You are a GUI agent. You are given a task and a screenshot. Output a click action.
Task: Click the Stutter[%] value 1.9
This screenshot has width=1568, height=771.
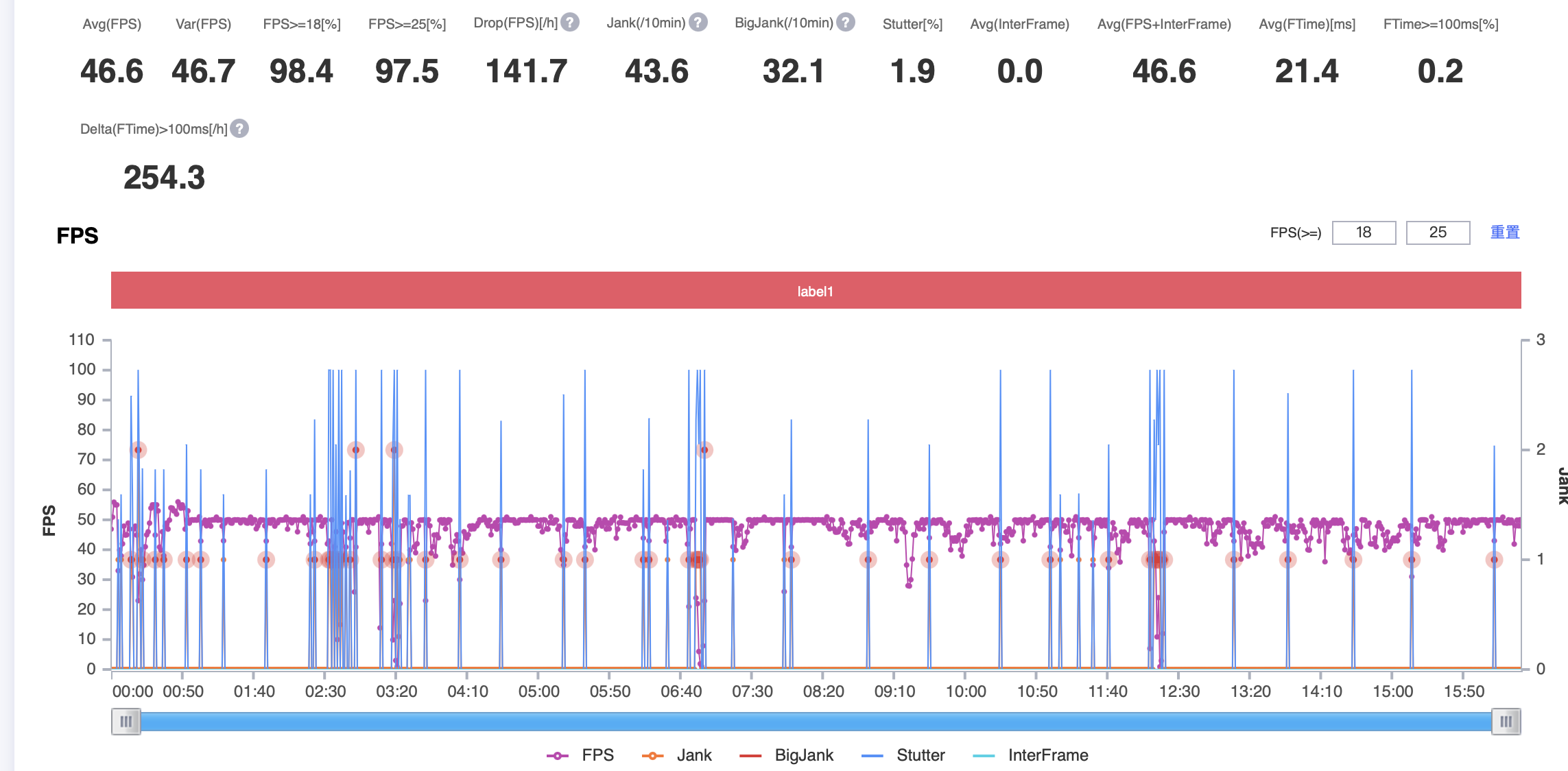click(x=912, y=71)
